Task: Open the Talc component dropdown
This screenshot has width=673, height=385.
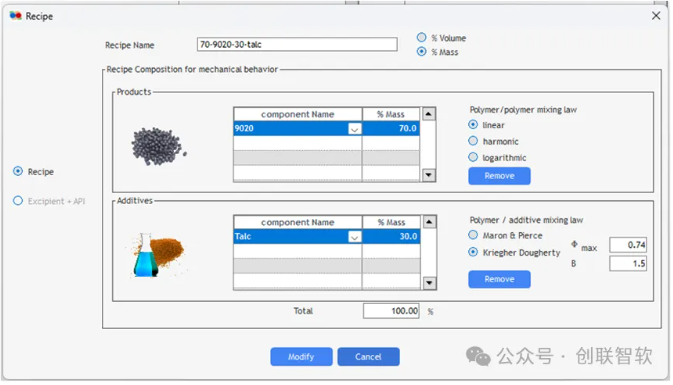Action: pyautogui.click(x=355, y=237)
